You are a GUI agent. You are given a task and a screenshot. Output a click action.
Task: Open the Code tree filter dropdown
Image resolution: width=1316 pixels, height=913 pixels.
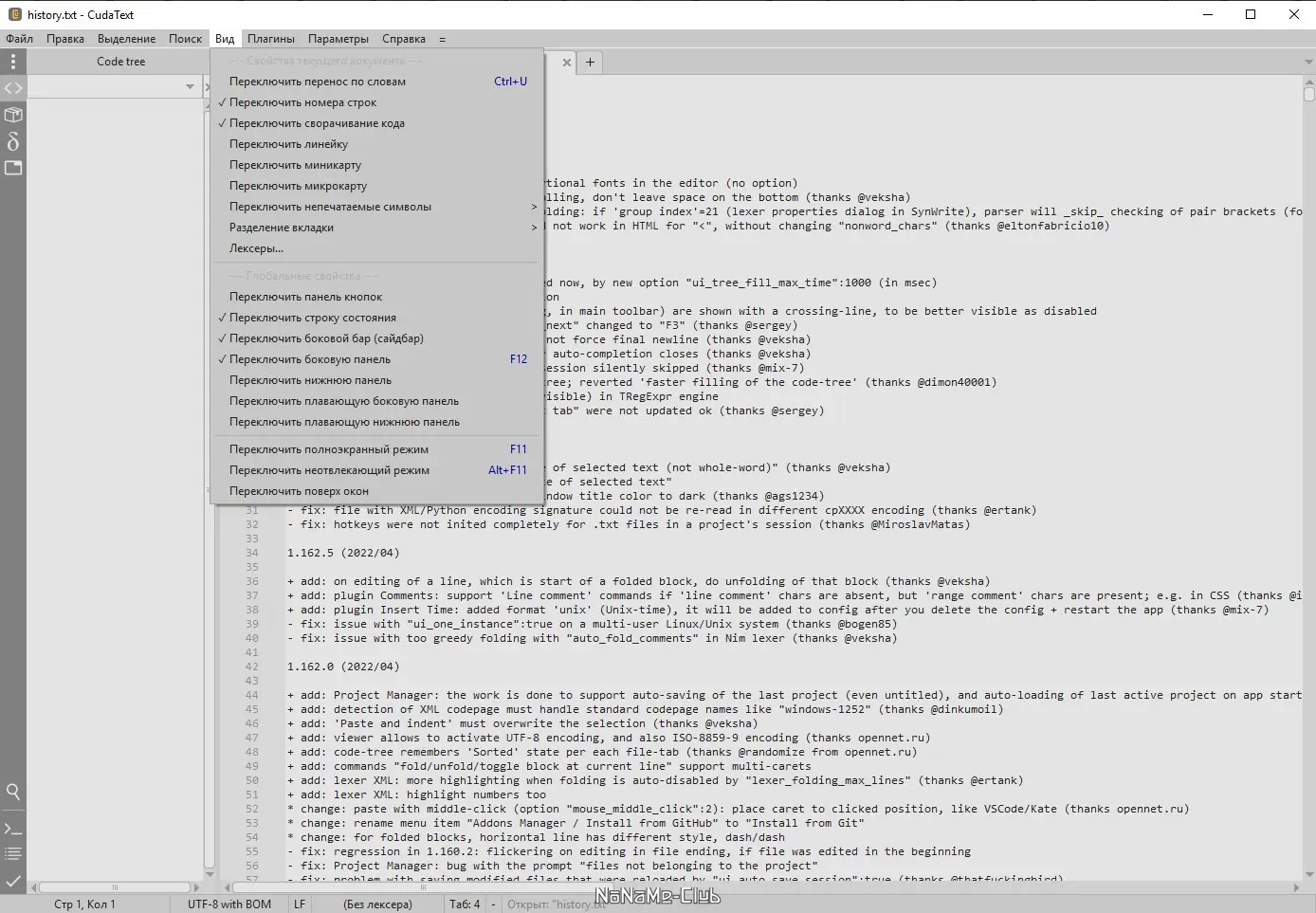[190, 86]
